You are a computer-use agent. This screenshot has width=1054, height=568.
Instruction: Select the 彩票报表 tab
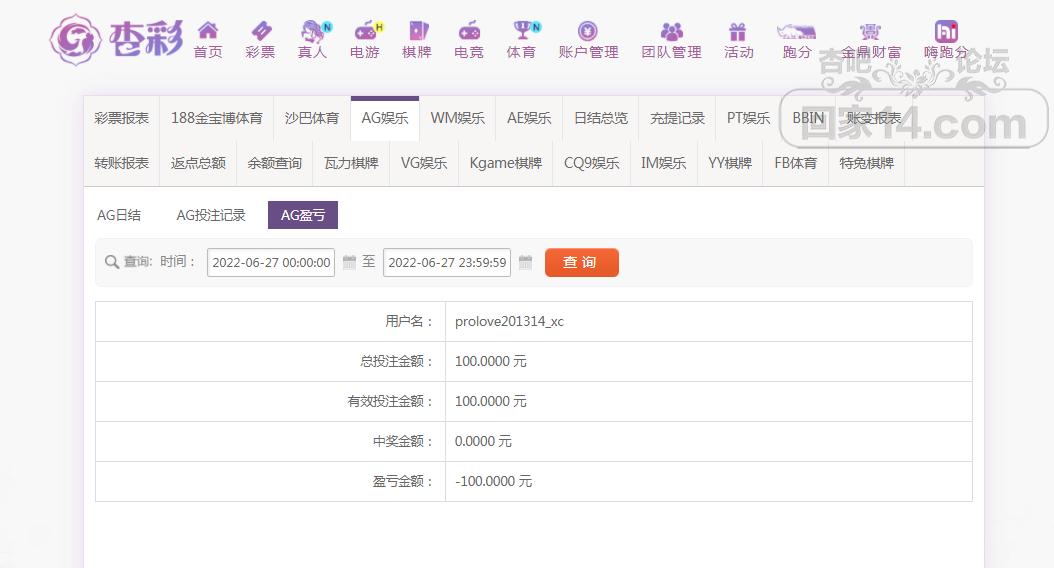[x=122, y=118]
